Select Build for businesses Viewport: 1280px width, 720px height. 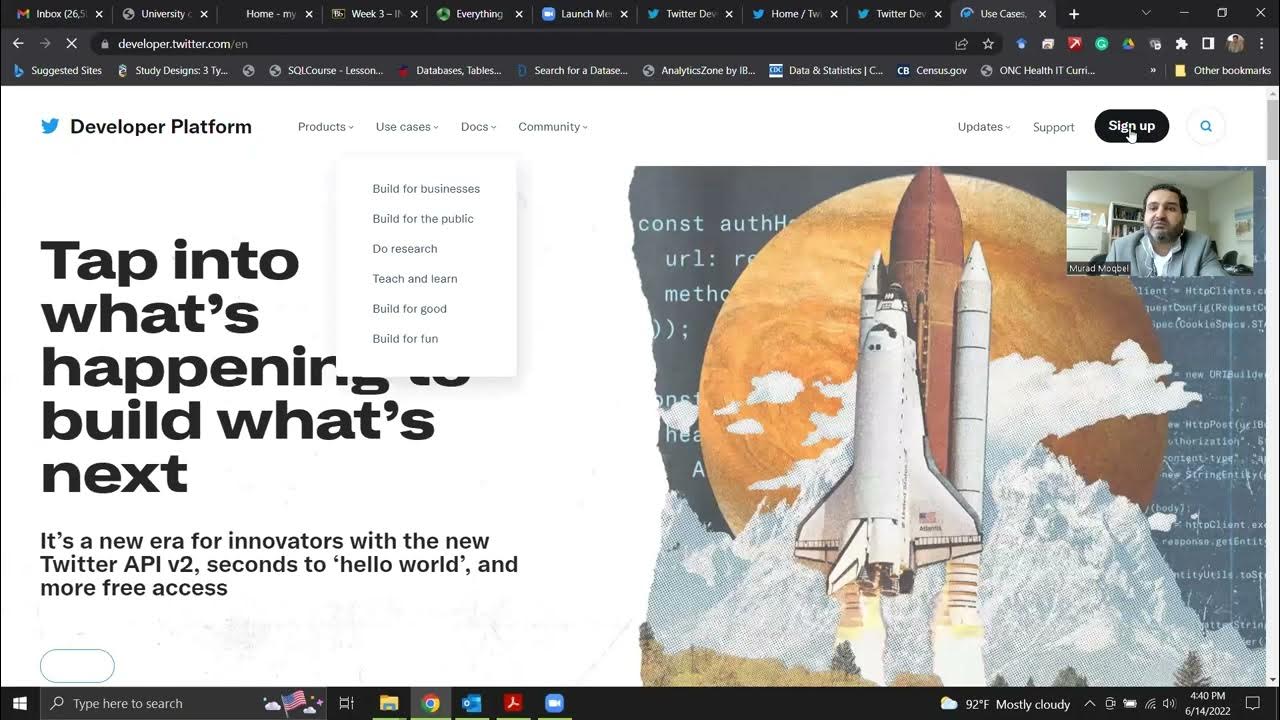[x=426, y=189]
